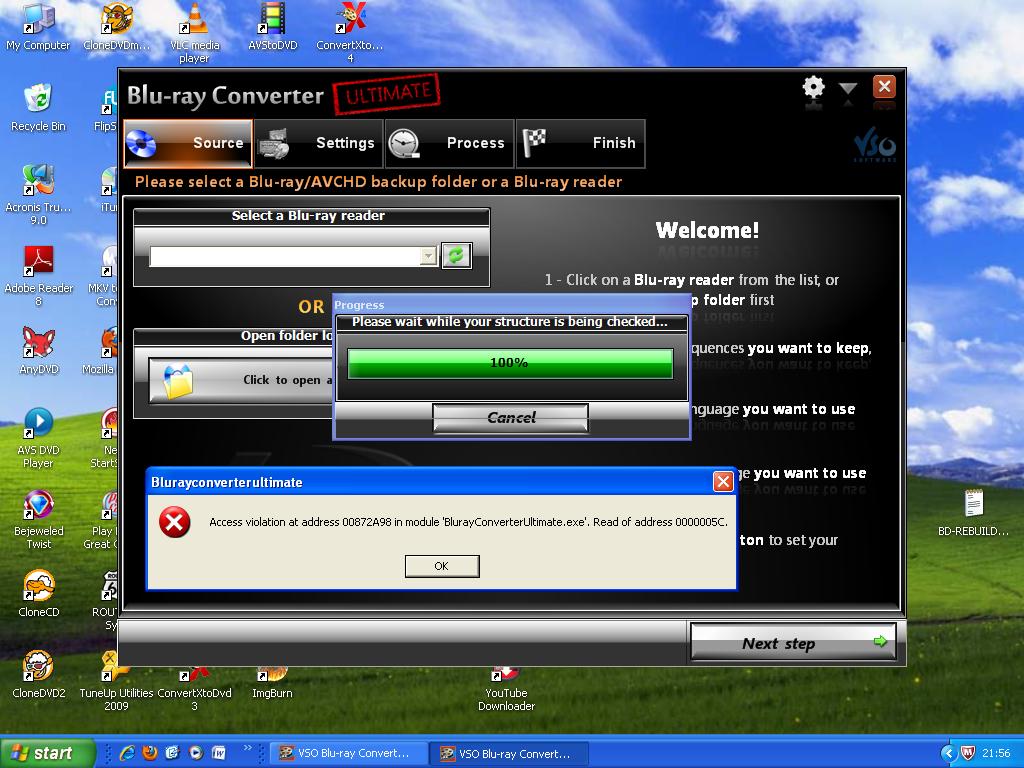Switch to the Finish tab
This screenshot has height=768, width=1024.
coord(581,143)
